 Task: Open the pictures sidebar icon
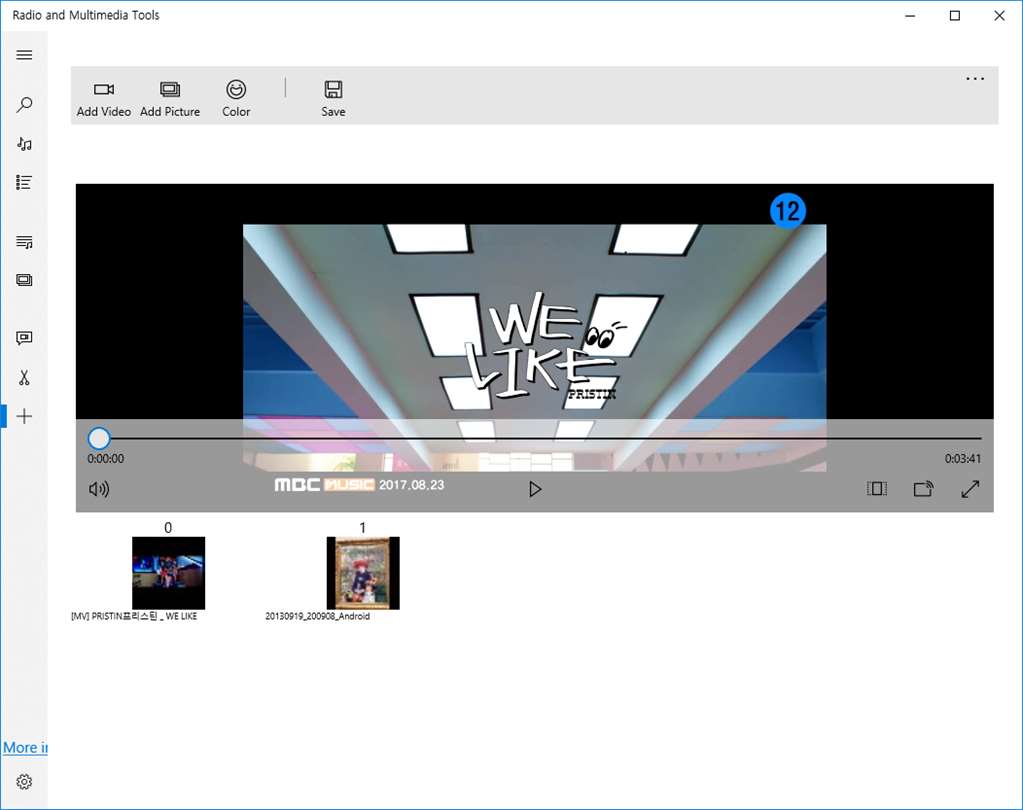(x=24, y=280)
